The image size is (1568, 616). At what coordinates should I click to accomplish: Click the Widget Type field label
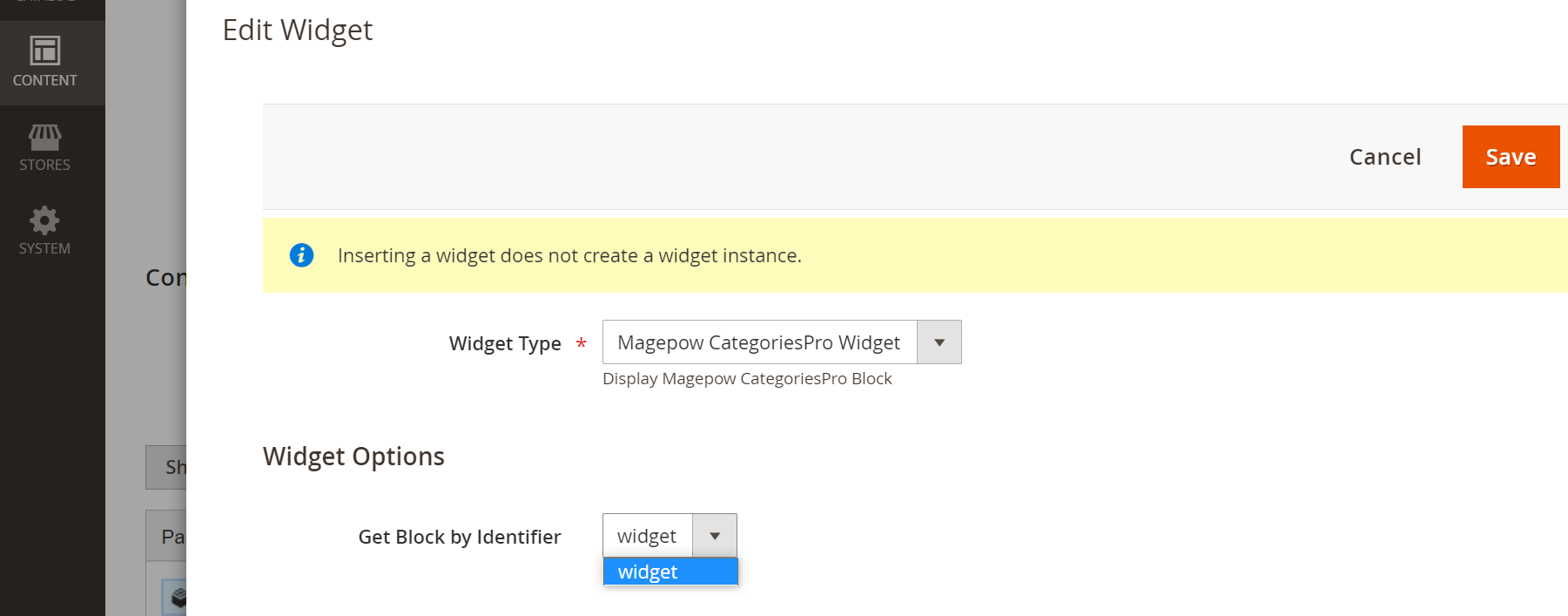tap(504, 344)
